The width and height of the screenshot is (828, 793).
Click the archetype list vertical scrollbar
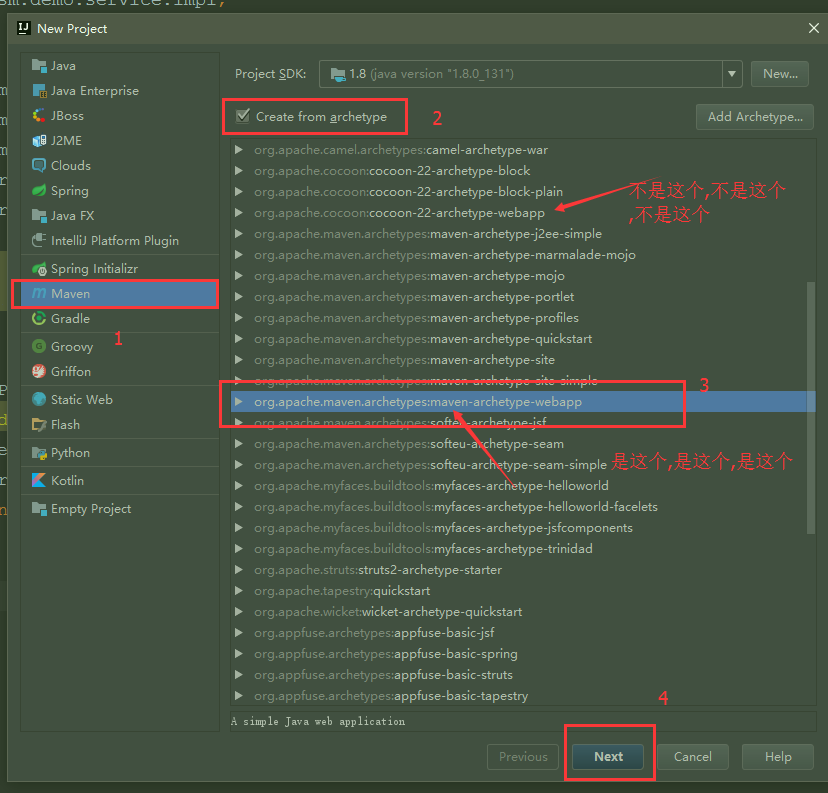[811, 408]
